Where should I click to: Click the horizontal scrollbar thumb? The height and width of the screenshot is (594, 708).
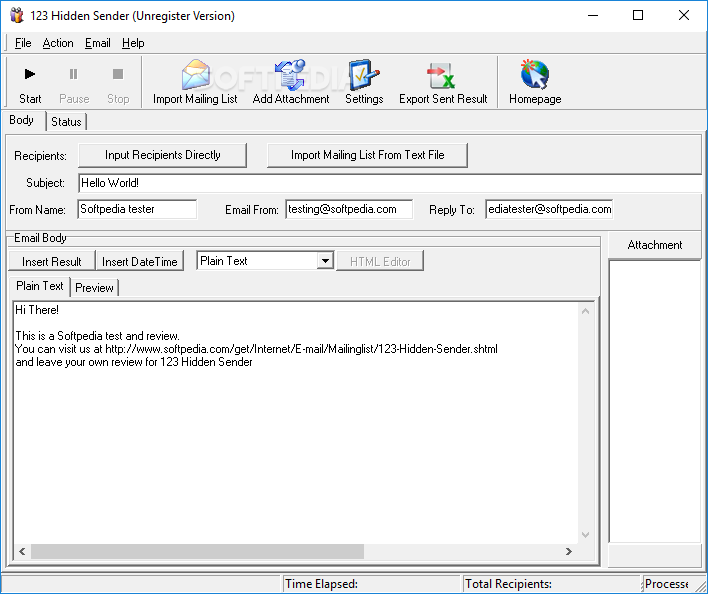(197, 551)
